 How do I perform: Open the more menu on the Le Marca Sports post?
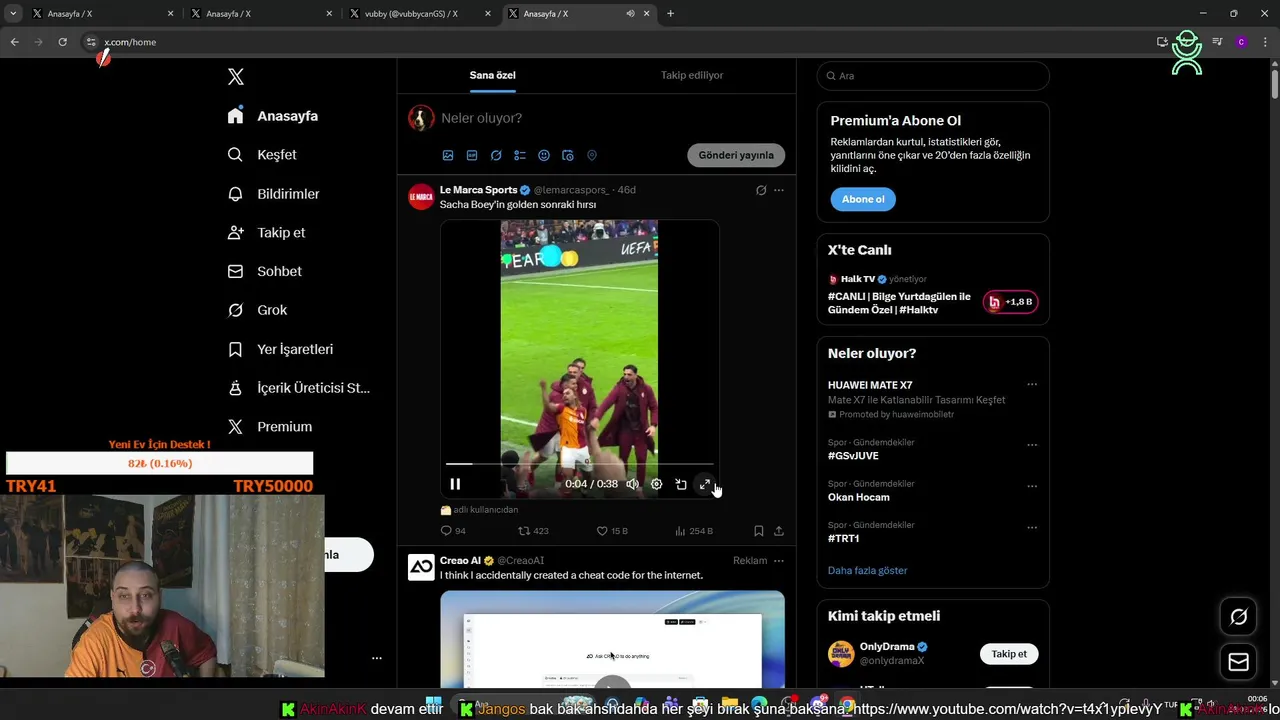click(779, 190)
